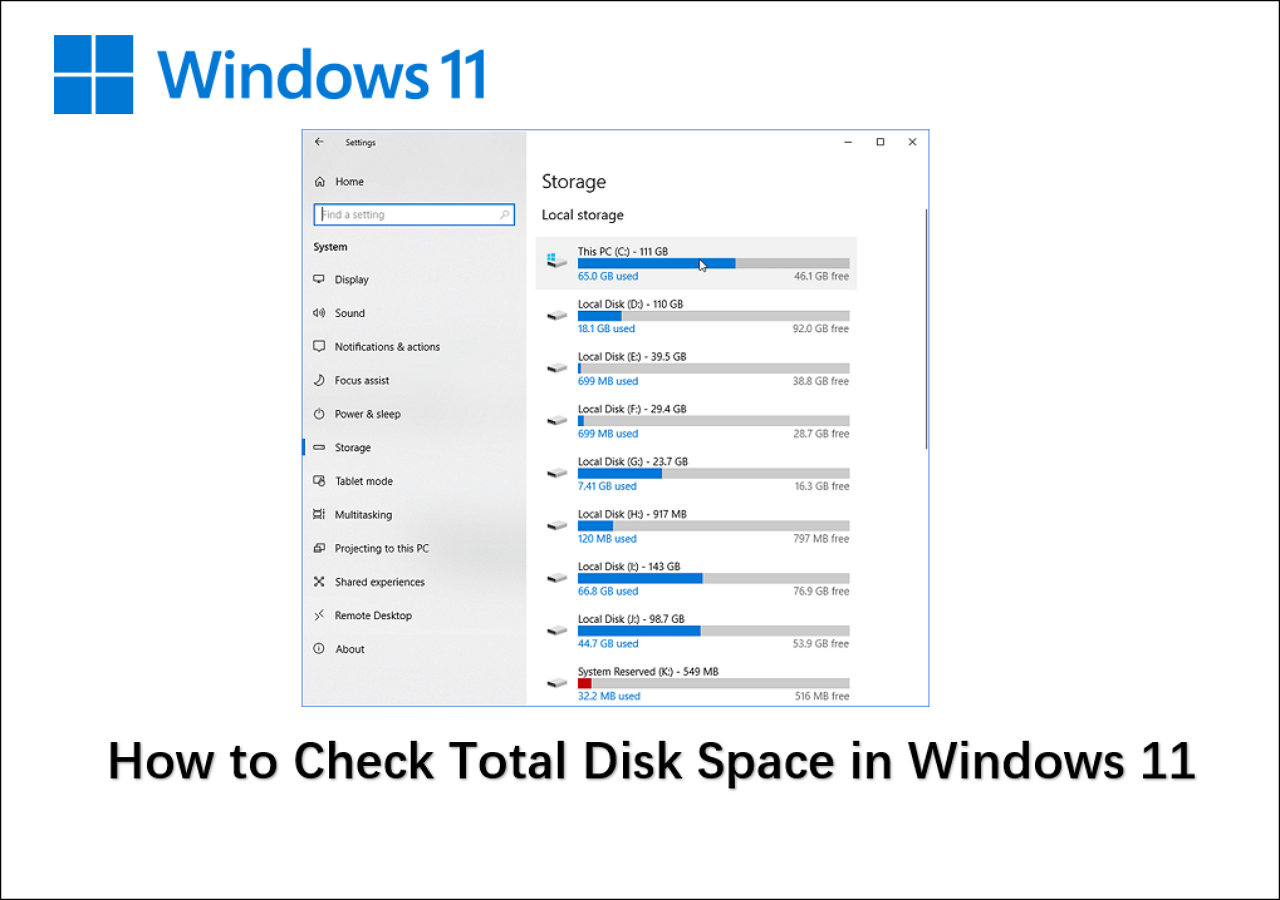Click the Storage drive icon in sidebar
Viewport: 1280px width, 900px height.
[319, 448]
